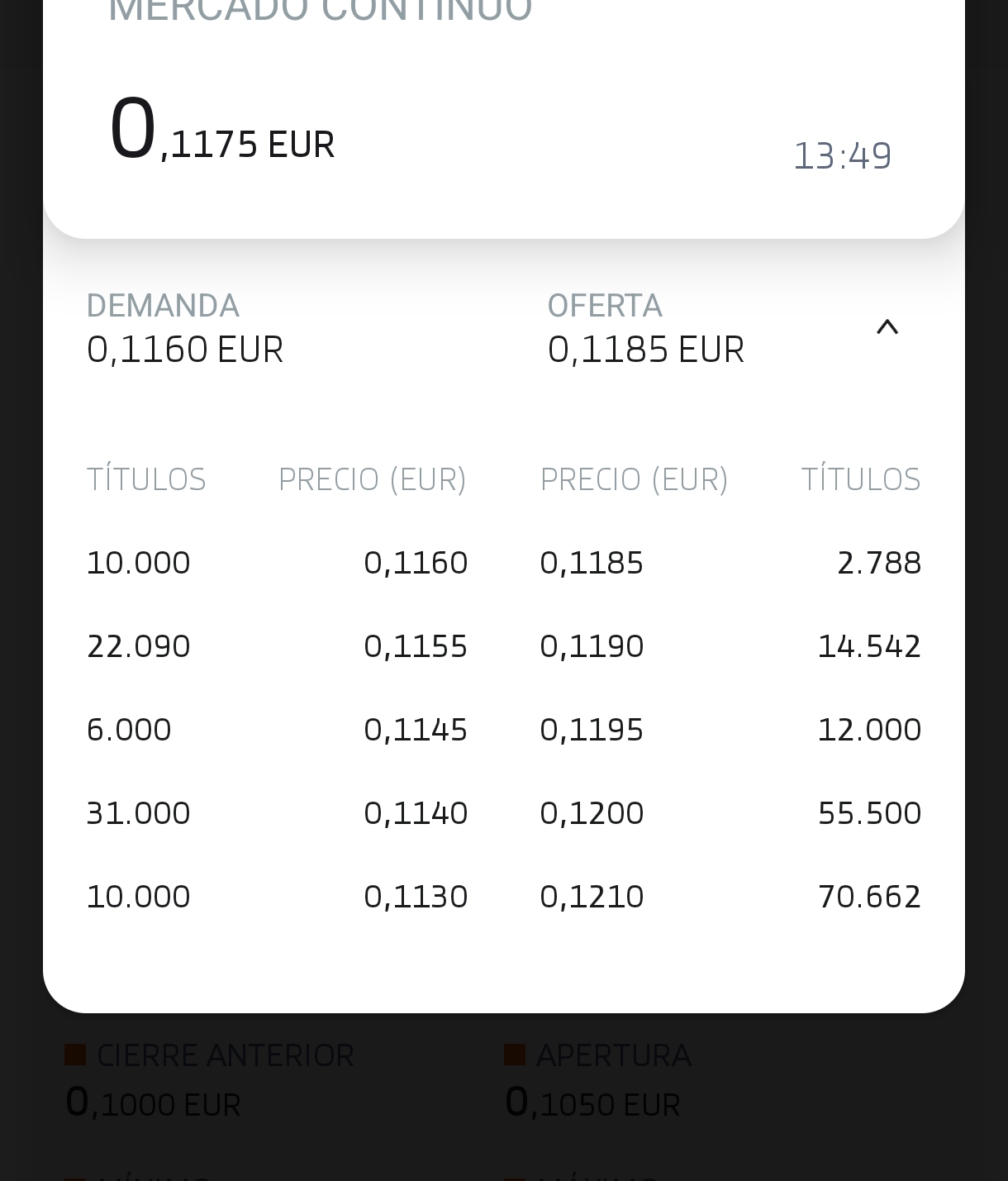Tap the bid volume 22.090 títulos
This screenshot has height=1181, width=1008.
tap(139, 646)
